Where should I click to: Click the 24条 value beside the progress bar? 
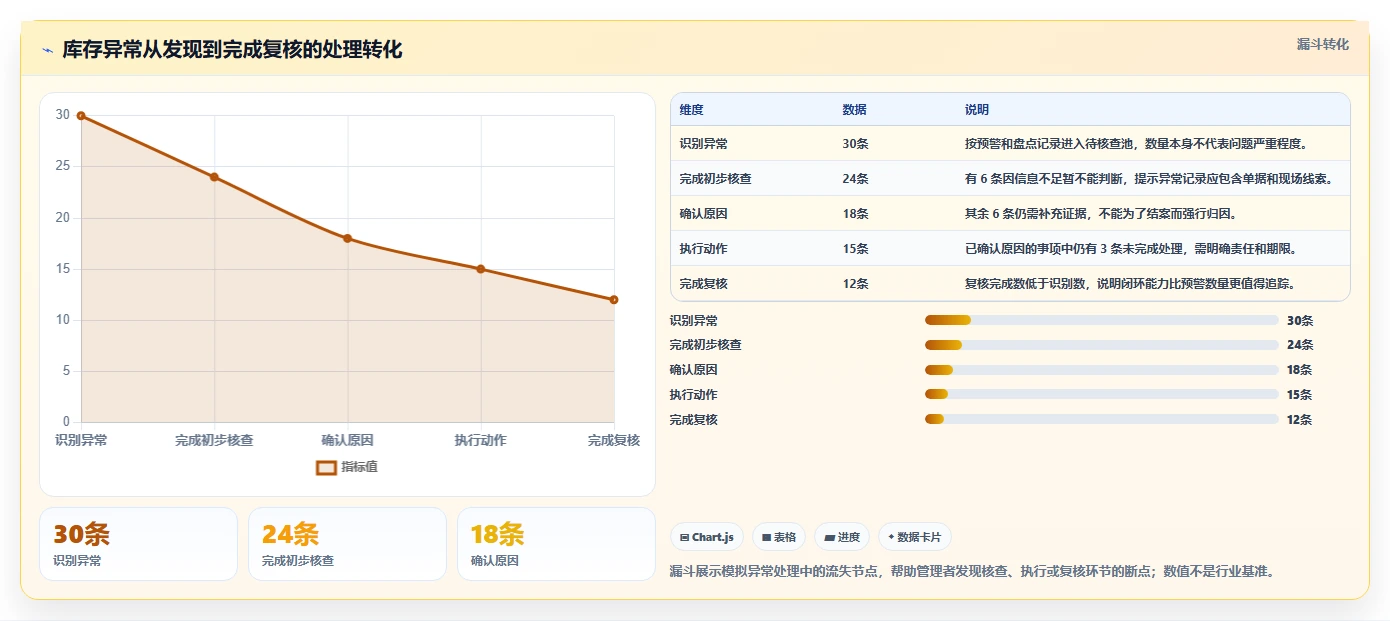tap(1300, 345)
